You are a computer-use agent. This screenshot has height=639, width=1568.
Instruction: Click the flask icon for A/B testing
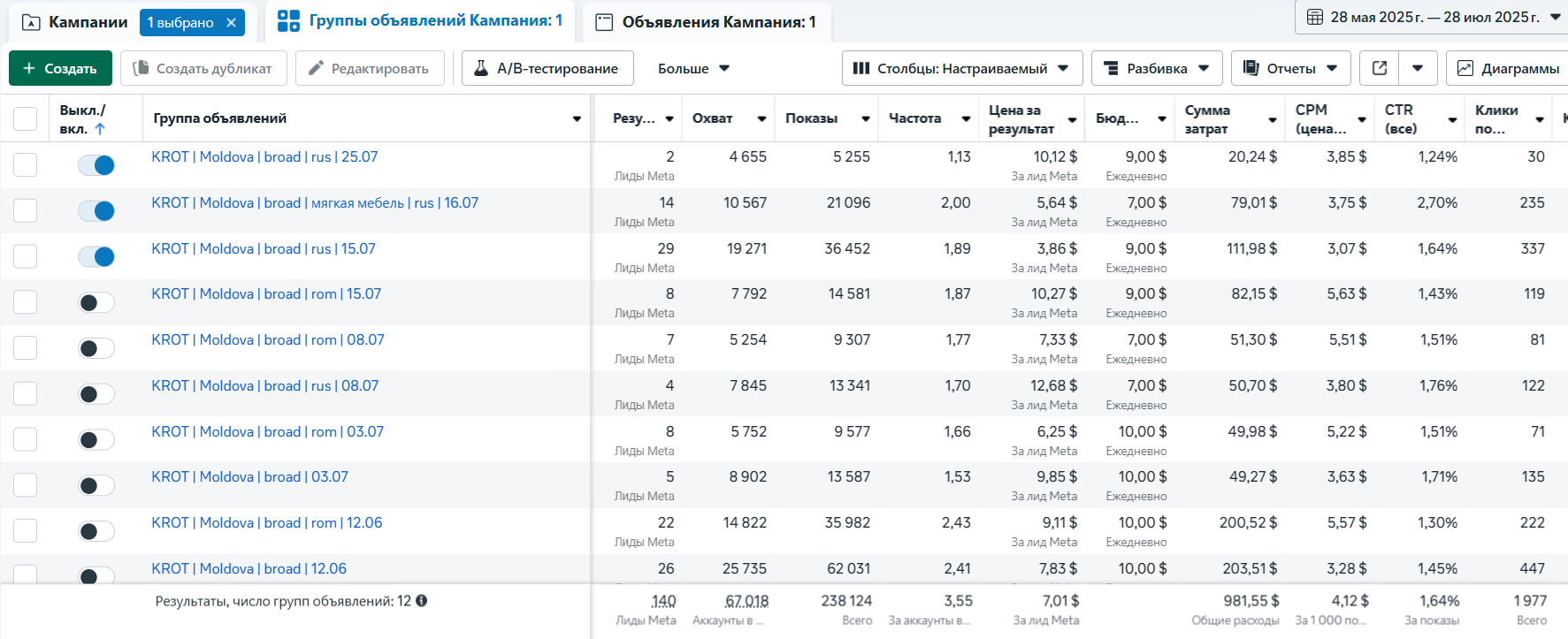point(481,68)
